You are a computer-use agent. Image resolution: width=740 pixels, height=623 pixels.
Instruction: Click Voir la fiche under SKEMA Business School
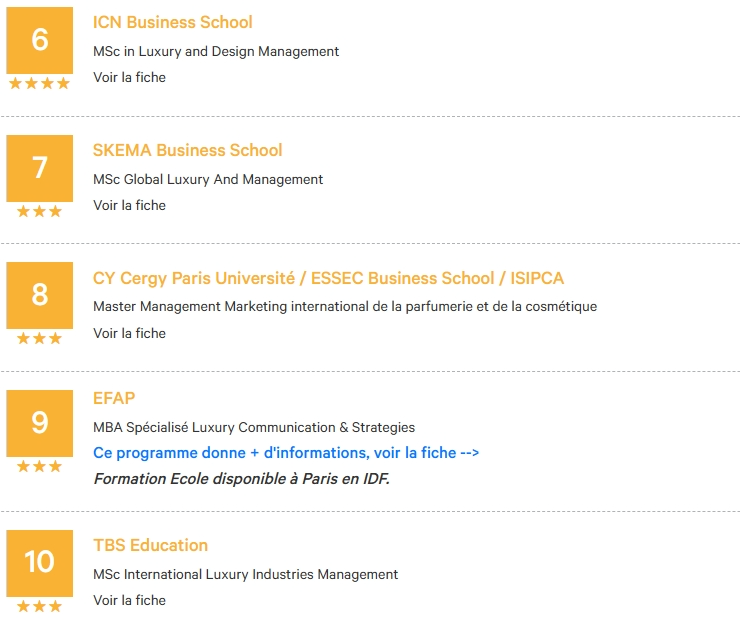129,205
